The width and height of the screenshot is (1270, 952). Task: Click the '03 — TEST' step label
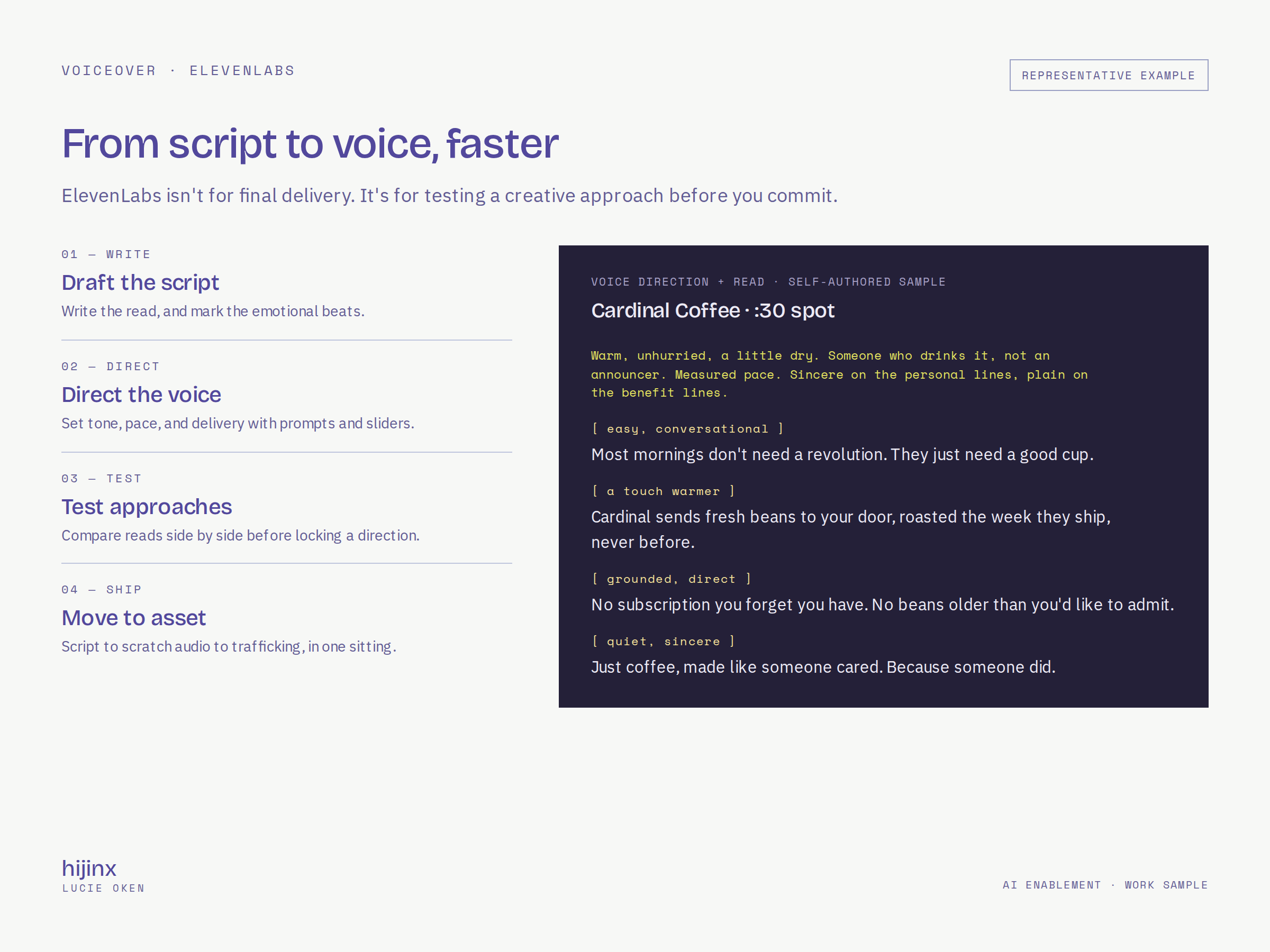point(102,478)
